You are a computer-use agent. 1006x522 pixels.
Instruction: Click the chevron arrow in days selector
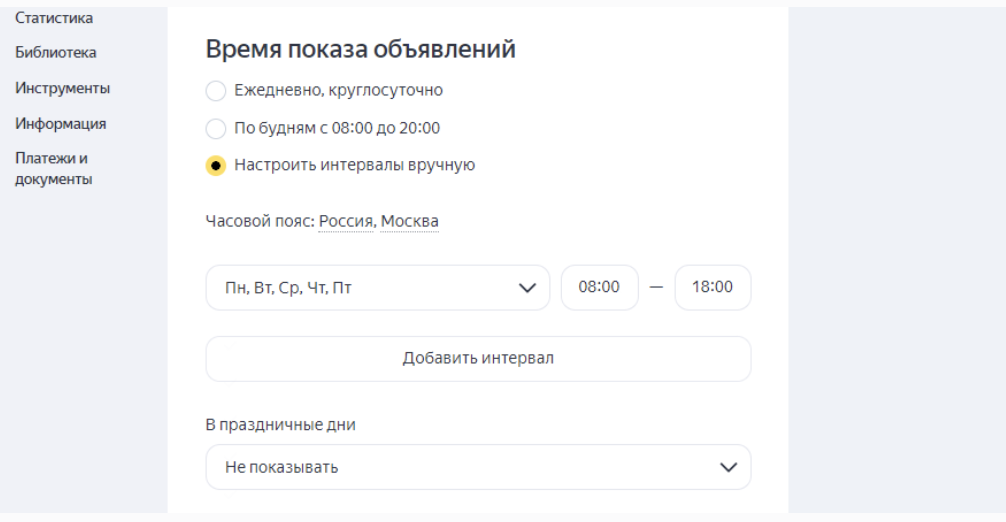click(527, 288)
